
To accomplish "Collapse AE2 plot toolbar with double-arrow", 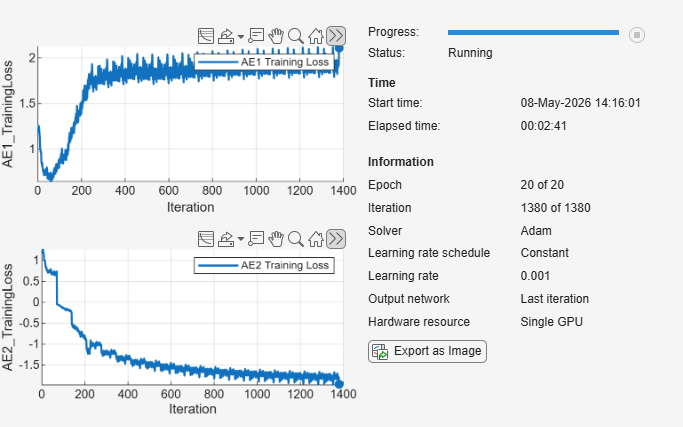I will pos(336,239).
